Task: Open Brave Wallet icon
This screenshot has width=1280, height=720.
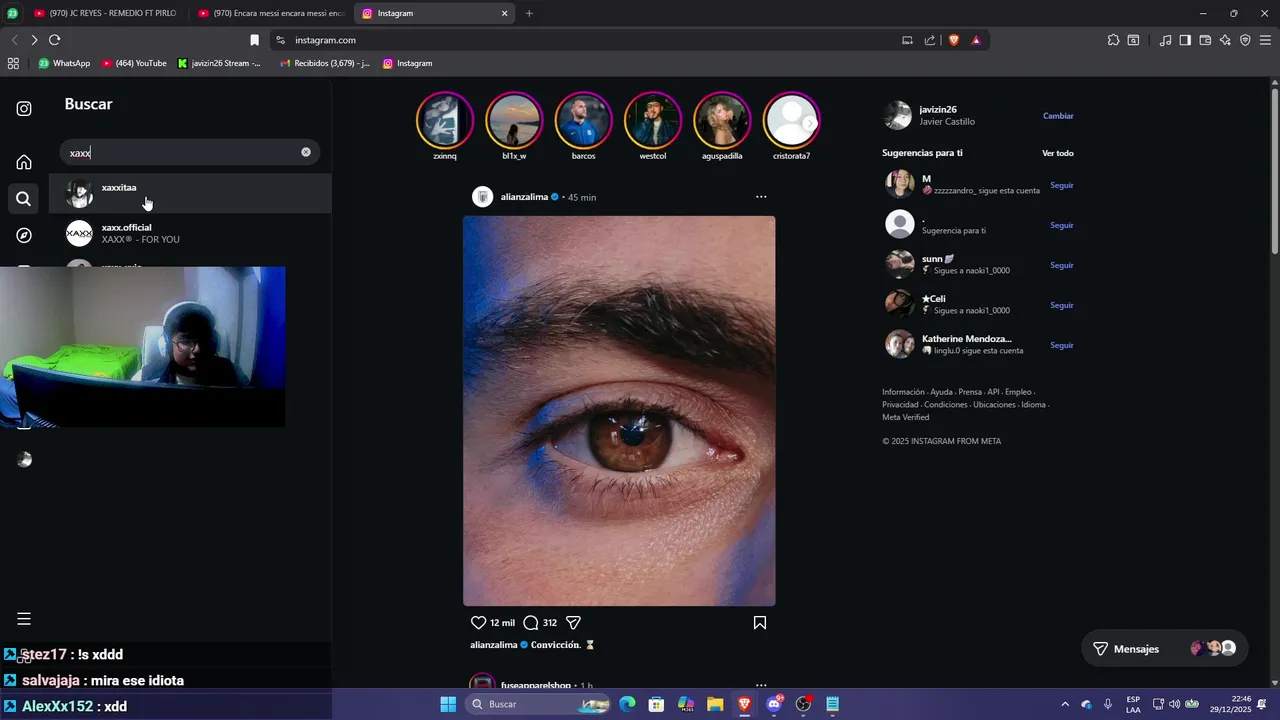Action: (1205, 40)
